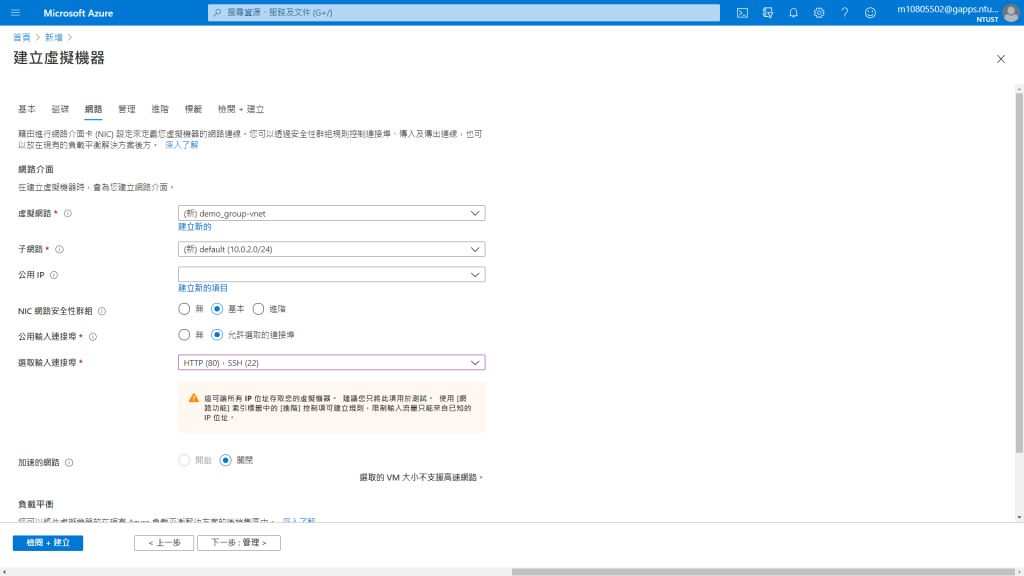Click the 選取的 VM 大小不支援高速網路 message
The image size is (1024, 576).
(421, 478)
